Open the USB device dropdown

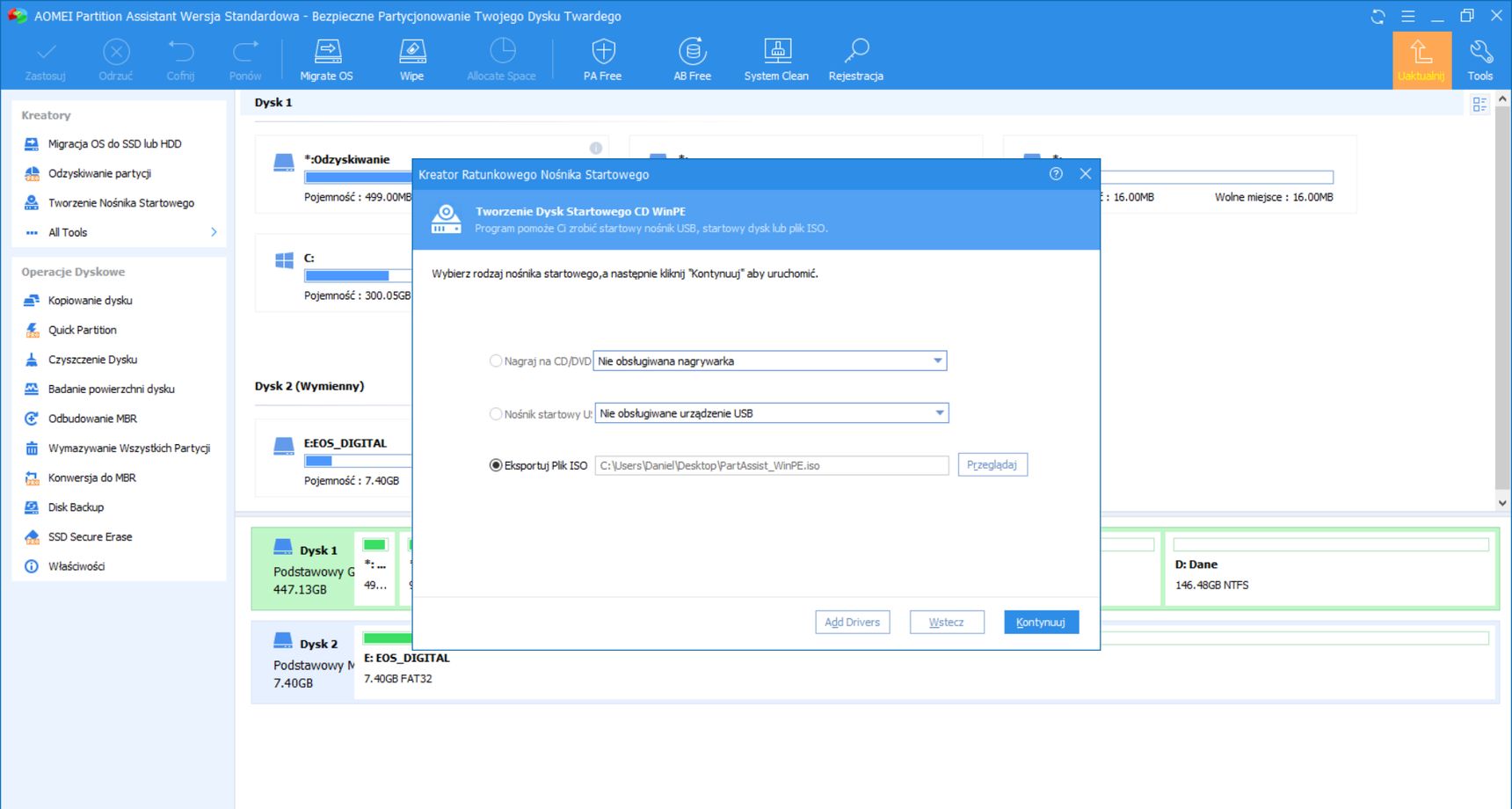(772, 413)
